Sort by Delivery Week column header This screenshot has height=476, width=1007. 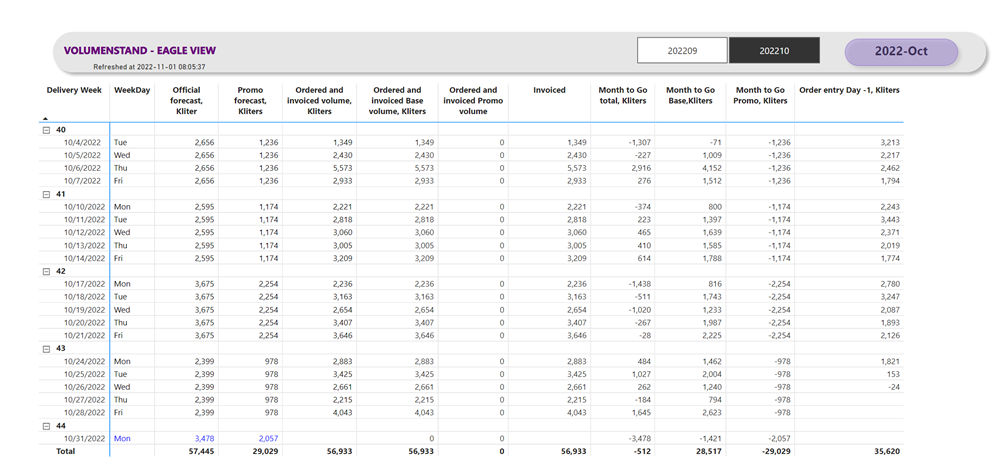tap(74, 91)
